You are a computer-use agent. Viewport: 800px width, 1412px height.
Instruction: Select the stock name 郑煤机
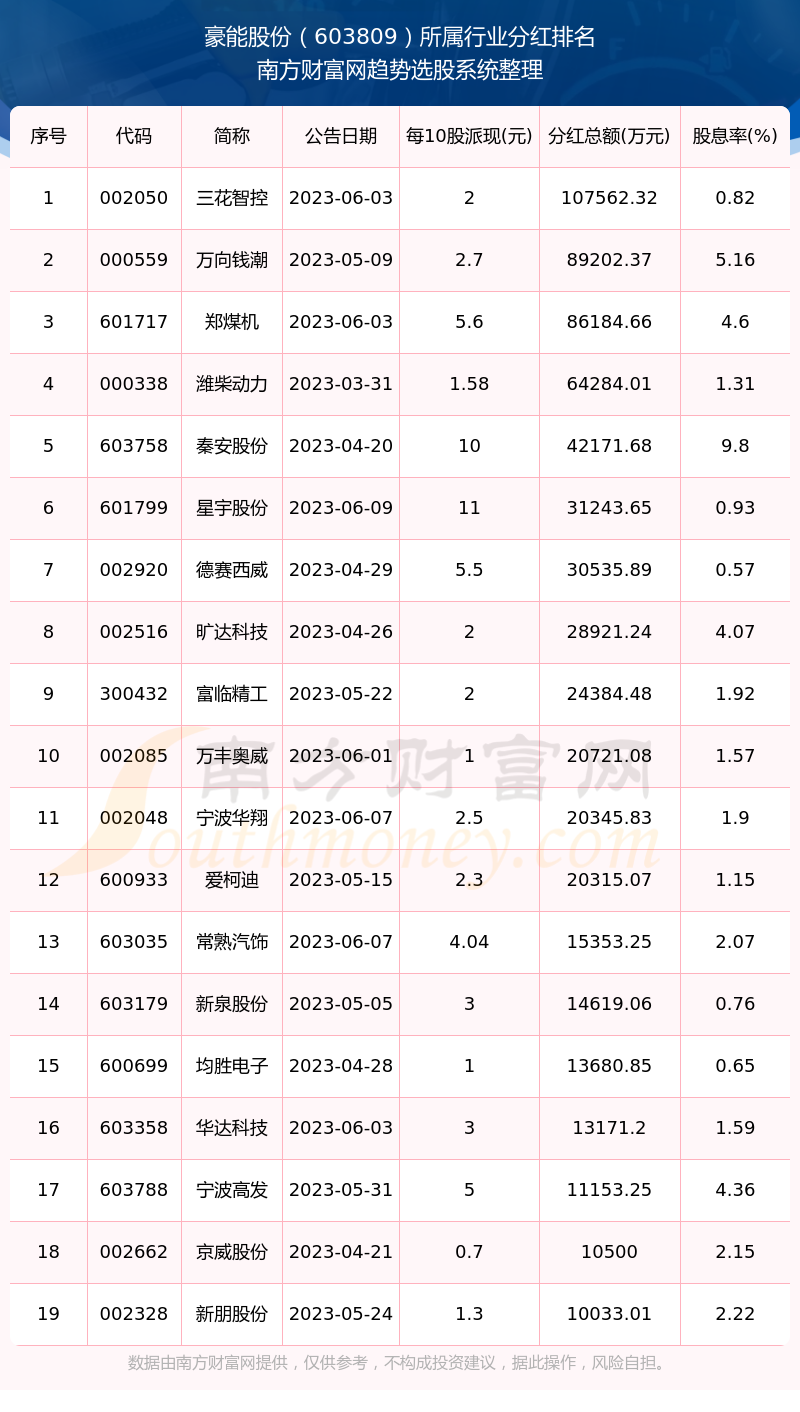click(232, 322)
